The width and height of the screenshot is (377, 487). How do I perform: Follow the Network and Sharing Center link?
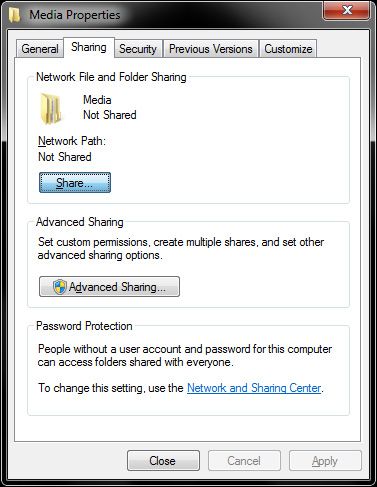[x=254, y=388]
